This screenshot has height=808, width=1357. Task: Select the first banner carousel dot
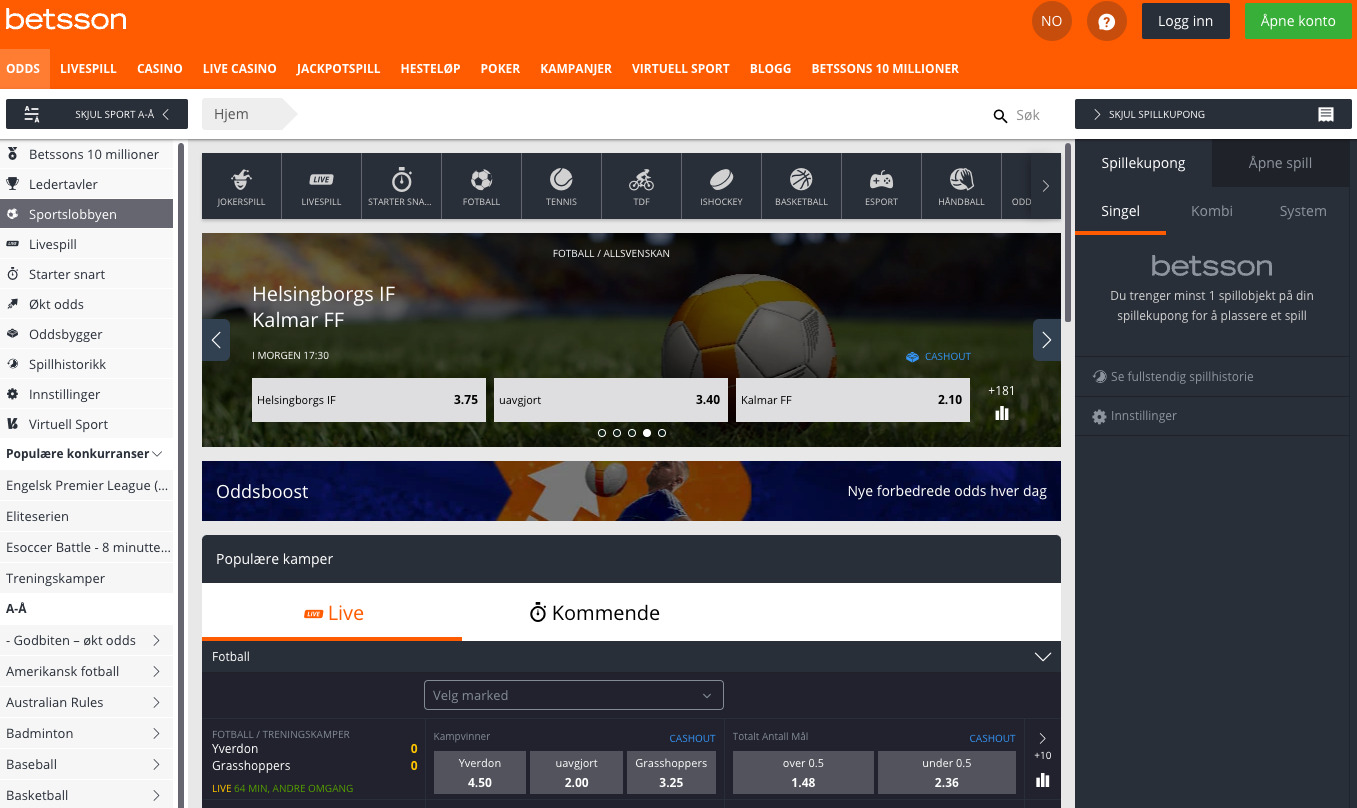coord(602,433)
